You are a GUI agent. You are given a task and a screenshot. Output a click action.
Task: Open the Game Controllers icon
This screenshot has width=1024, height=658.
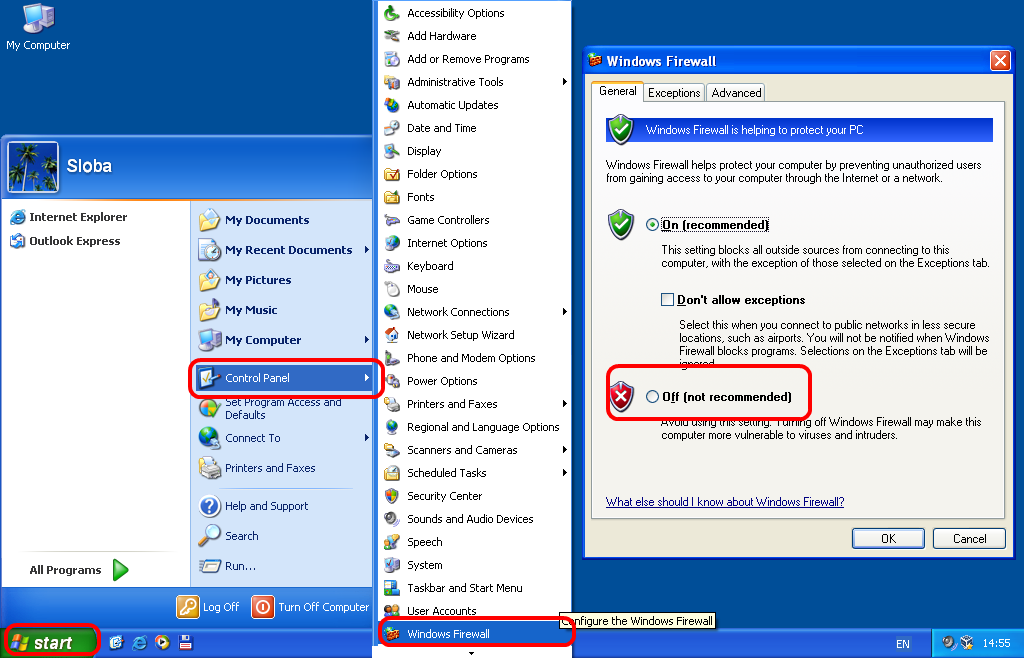pos(392,220)
